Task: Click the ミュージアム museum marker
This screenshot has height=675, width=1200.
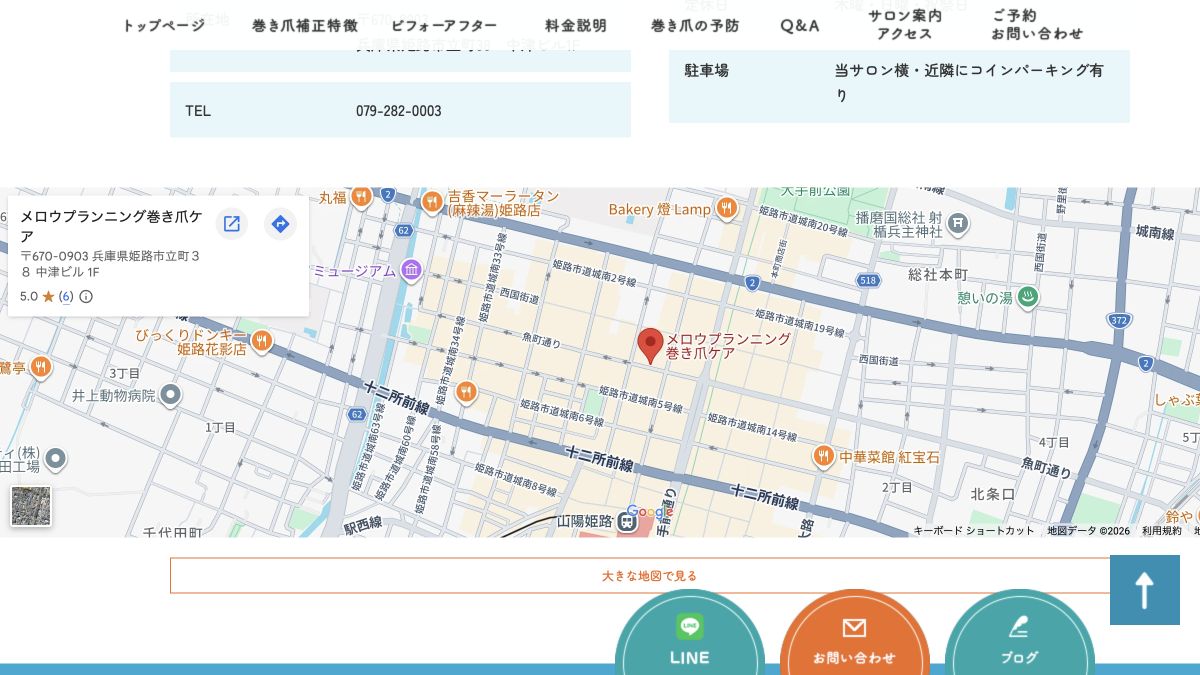Action: pyautogui.click(x=411, y=270)
